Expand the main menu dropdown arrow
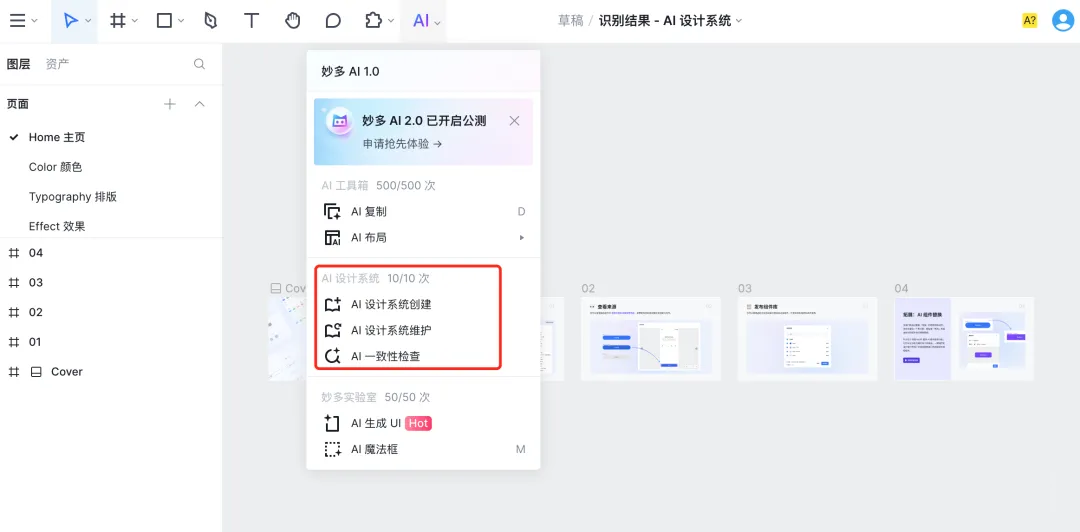 pyautogui.click(x=34, y=21)
